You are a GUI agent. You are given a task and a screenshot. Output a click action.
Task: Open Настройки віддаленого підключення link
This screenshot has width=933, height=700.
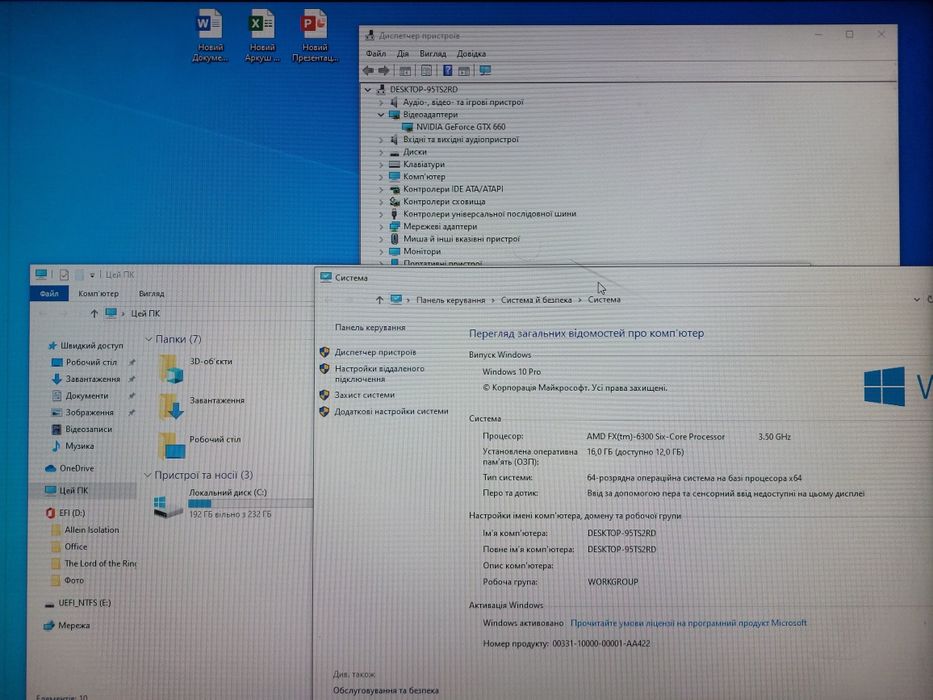click(x=379, y=374)
